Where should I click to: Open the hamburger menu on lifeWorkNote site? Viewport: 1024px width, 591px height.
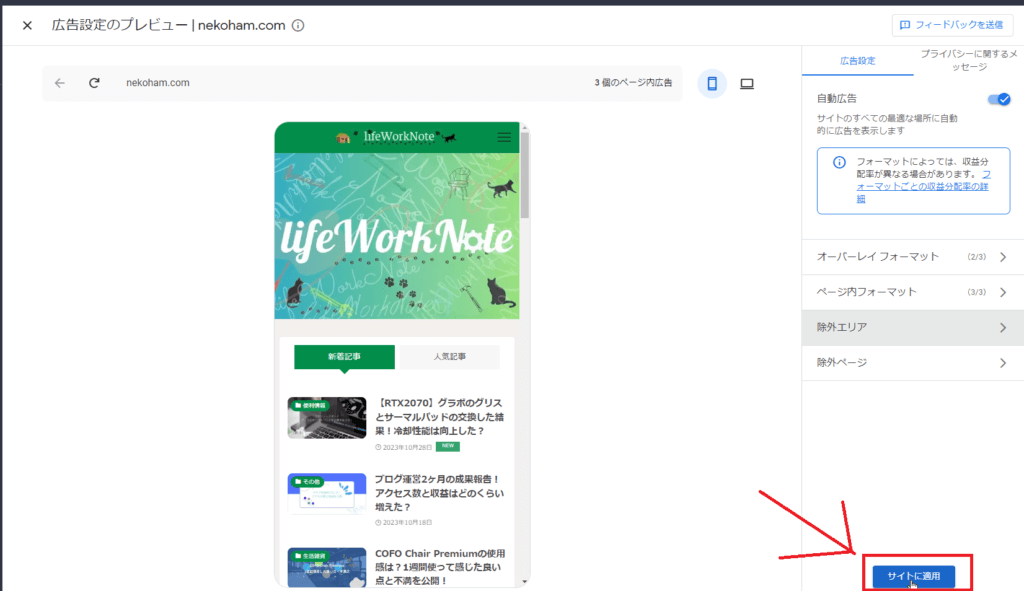504,137
